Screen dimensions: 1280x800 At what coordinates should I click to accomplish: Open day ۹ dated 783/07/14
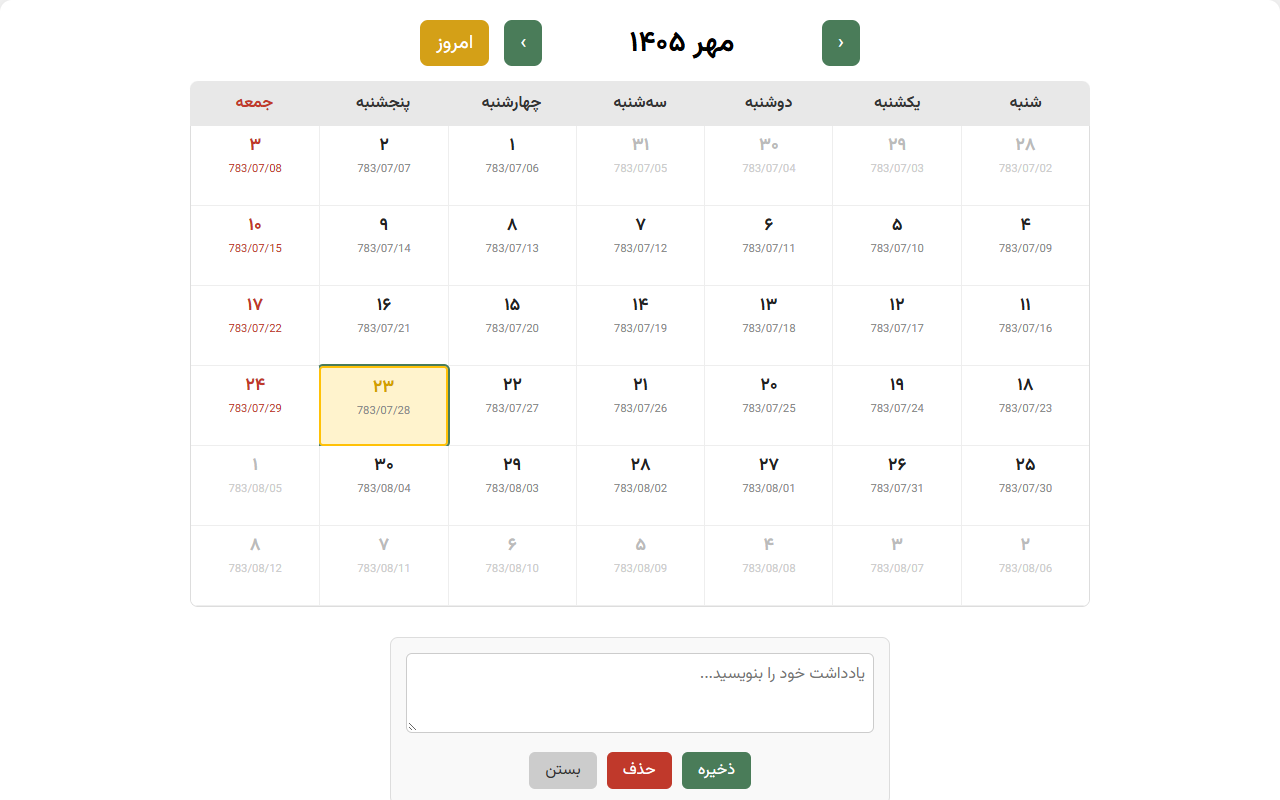coord(384,246)
